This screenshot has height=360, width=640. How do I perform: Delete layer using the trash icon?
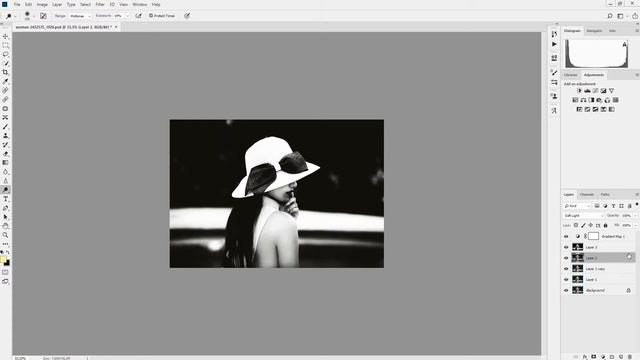point(630,357)
